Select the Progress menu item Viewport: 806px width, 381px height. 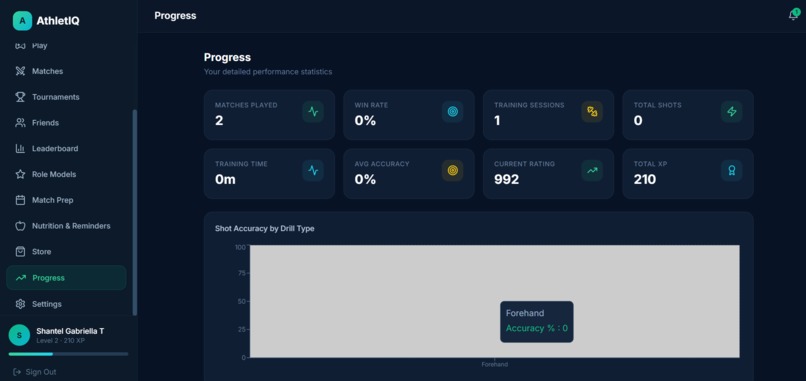pyautogui.click(x=66, y=278)
